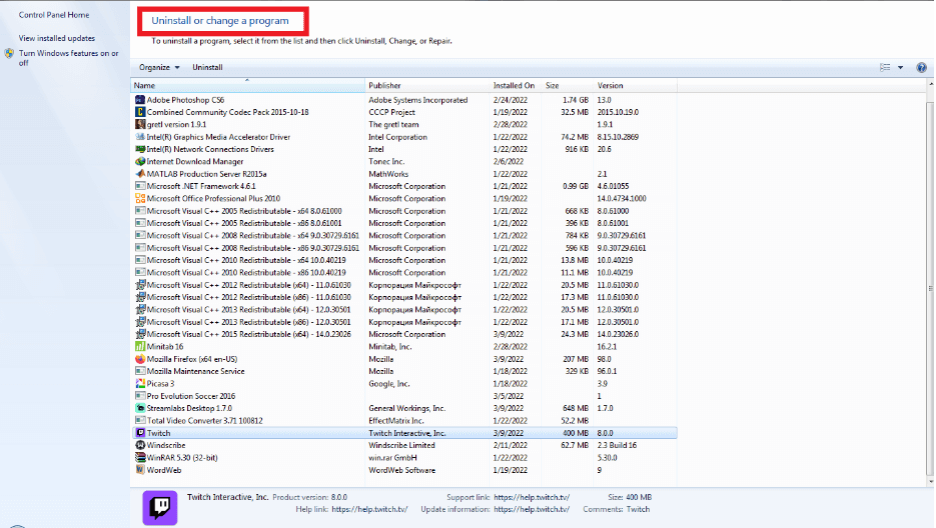
Task: Click the Uninstall toolbar button
Action: (207, 67)
